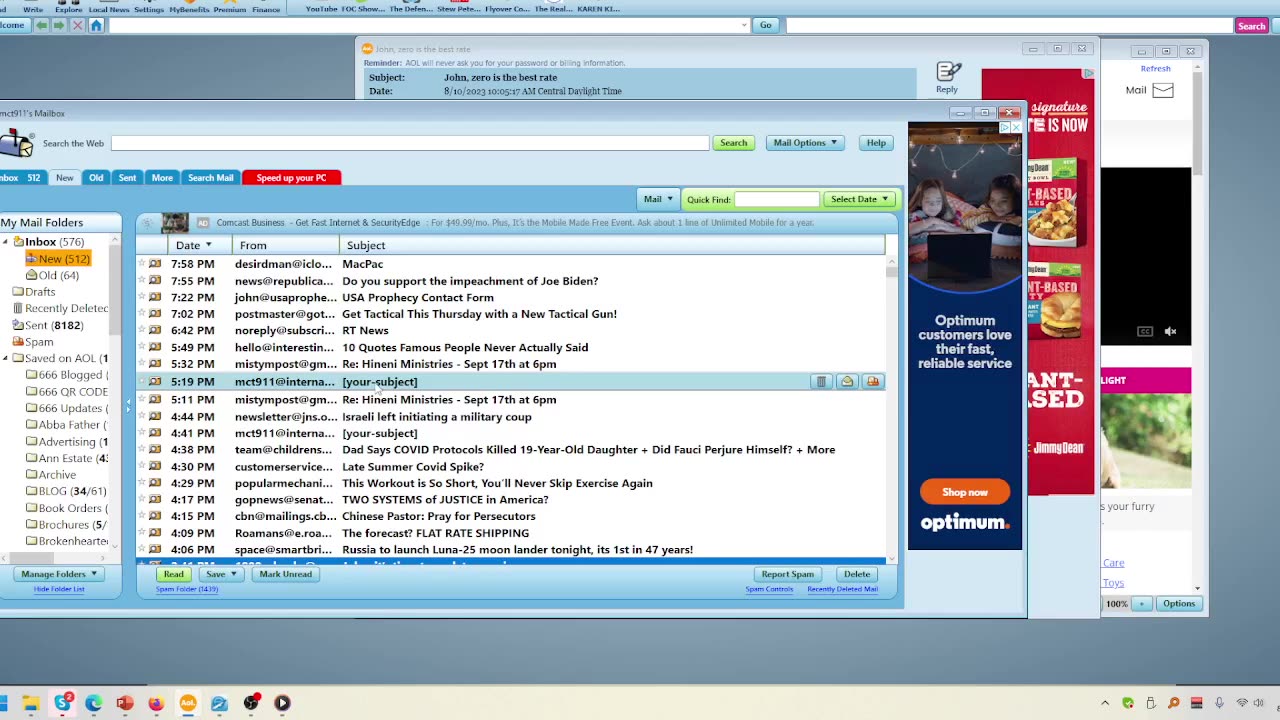Open the Spam Controls link
The width and height of the screenshot is (1280, 720).
tap(769, 589)
